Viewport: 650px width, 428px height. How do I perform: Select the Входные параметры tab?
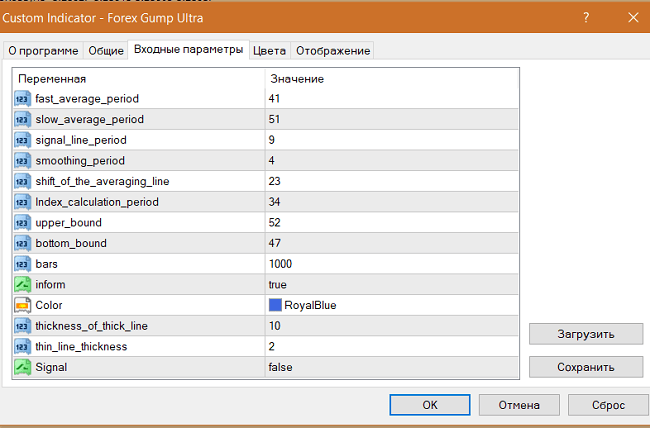[x=189, y=49]
